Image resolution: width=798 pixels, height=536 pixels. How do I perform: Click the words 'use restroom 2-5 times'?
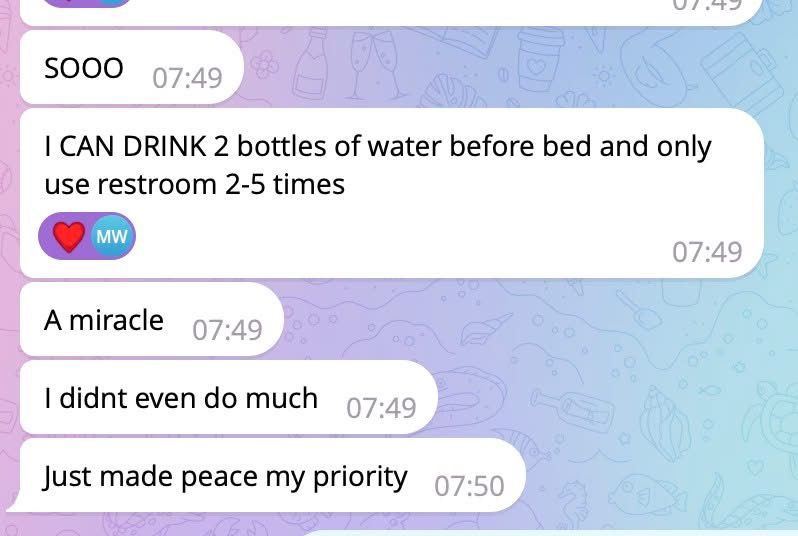tap(195, 184)
